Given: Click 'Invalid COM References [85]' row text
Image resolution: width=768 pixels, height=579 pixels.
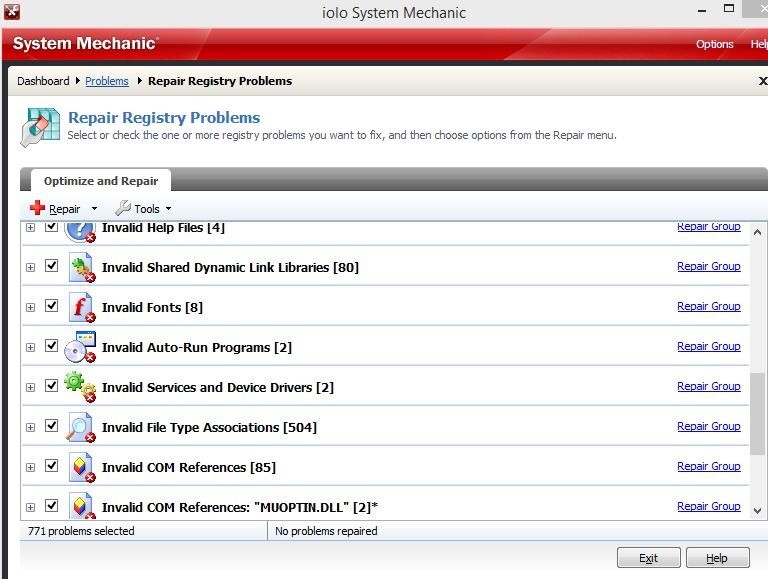Looking at the screenshot, I should [x=189, y=468].
